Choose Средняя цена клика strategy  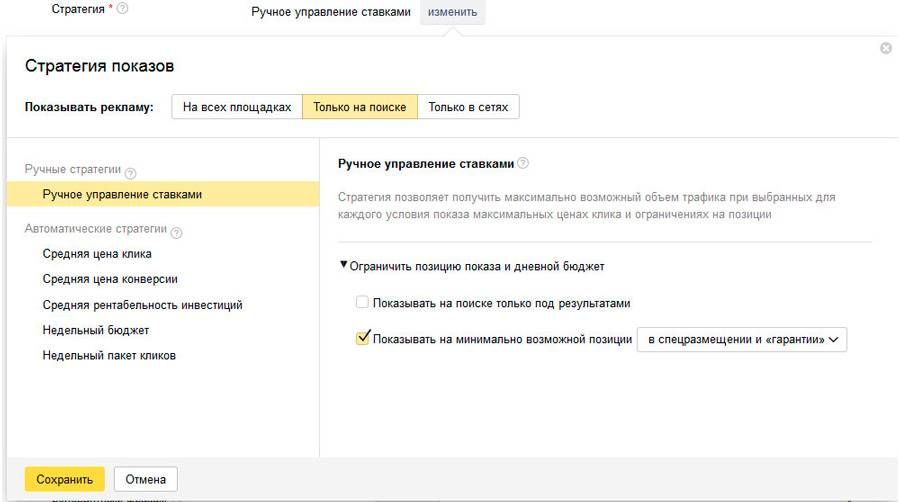(97, 254)
